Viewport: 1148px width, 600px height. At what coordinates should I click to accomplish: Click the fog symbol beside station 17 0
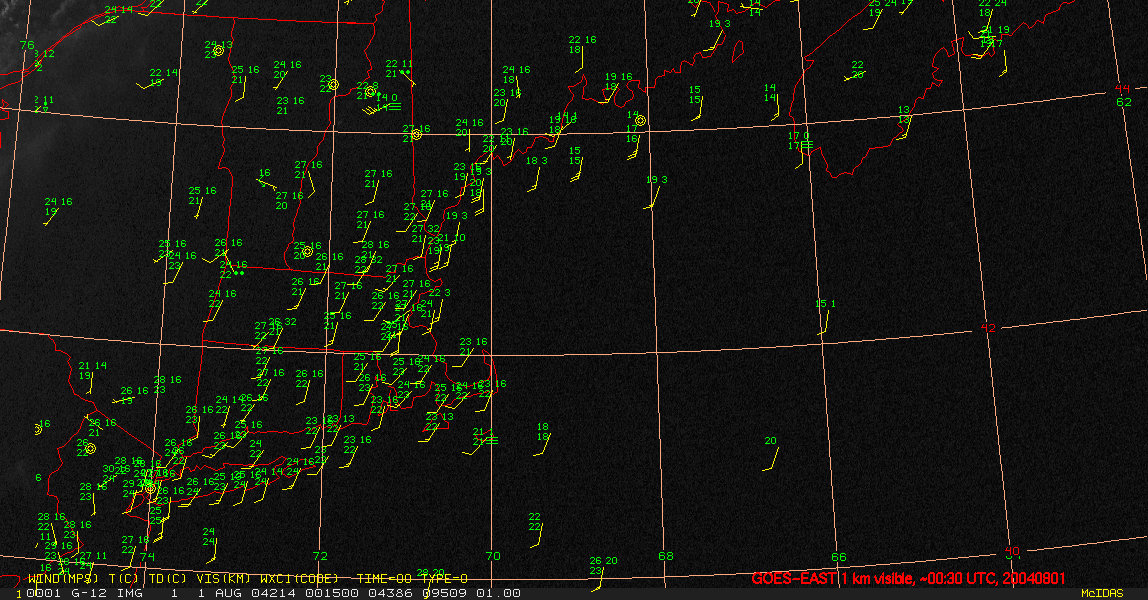(x=807, y=145)
